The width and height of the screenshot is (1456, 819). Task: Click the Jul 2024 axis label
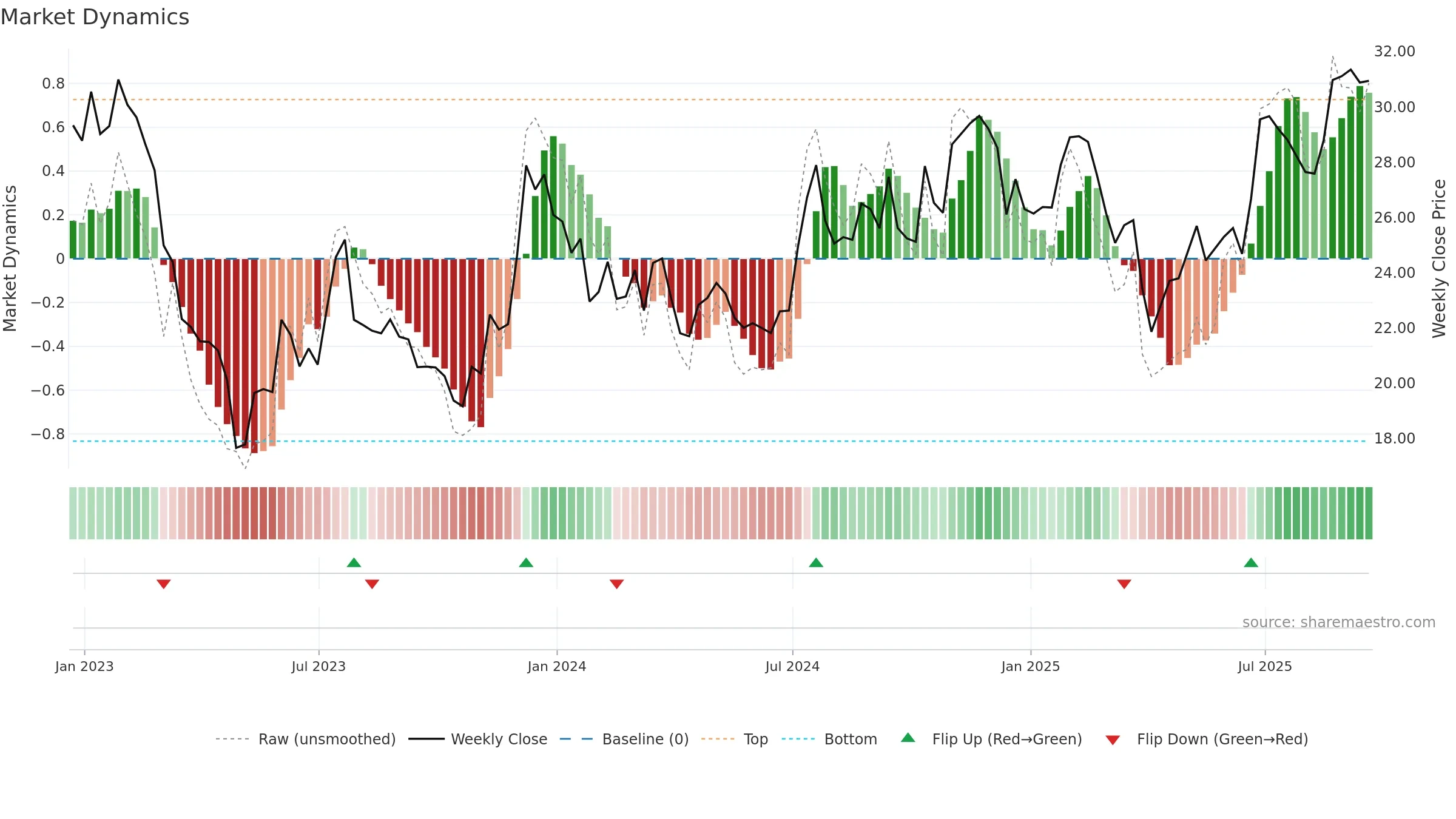[792, 666]
